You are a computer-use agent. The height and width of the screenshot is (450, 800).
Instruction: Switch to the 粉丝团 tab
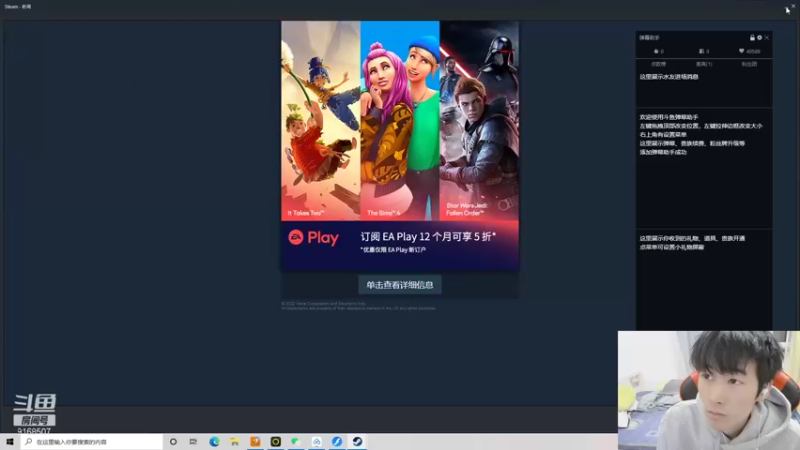[749, 64]
